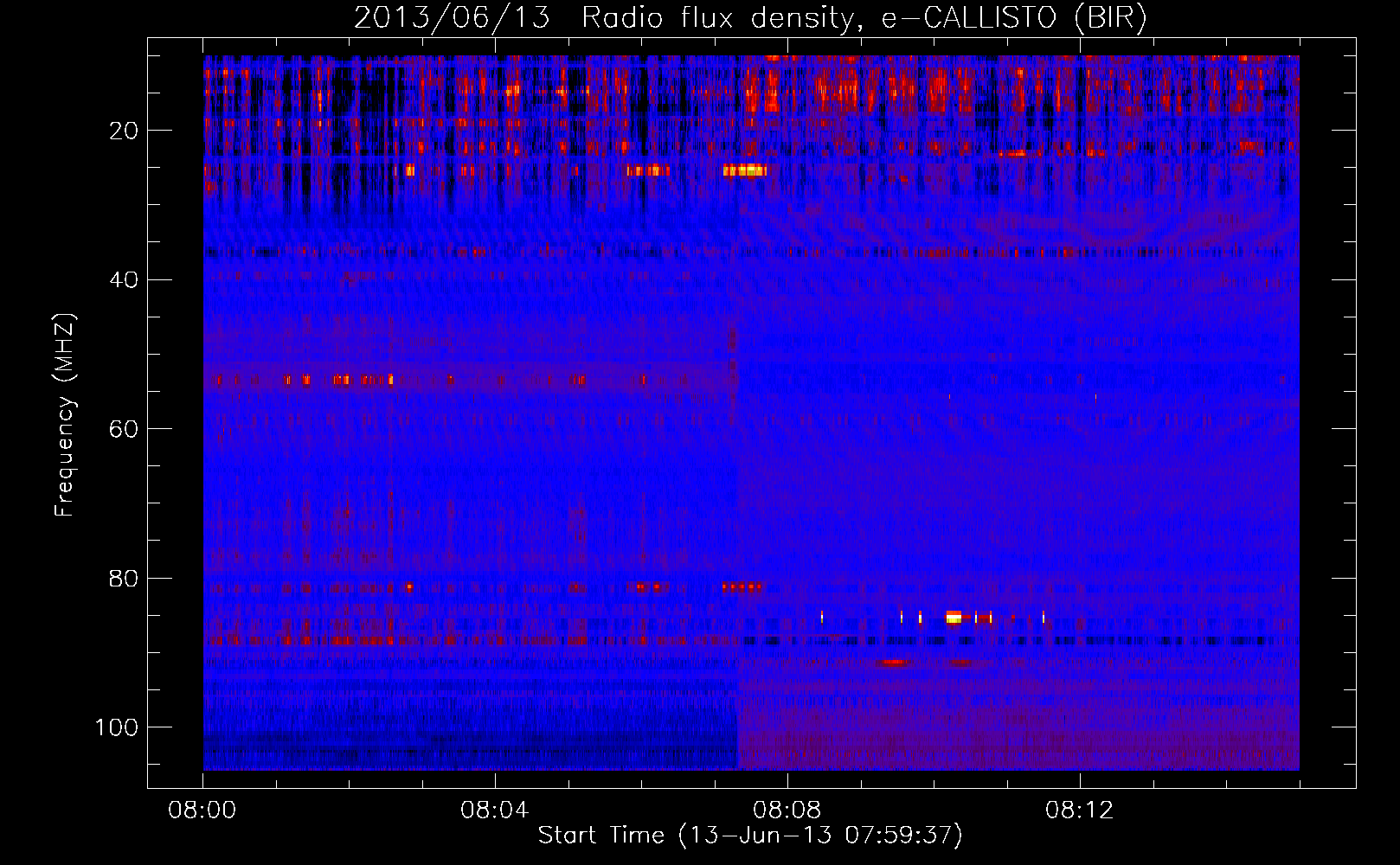Click the bright white burst near 85 MHz
The height and width of the screenshot is (865, 1400).
pyautogui.click(x=954, y=617)
